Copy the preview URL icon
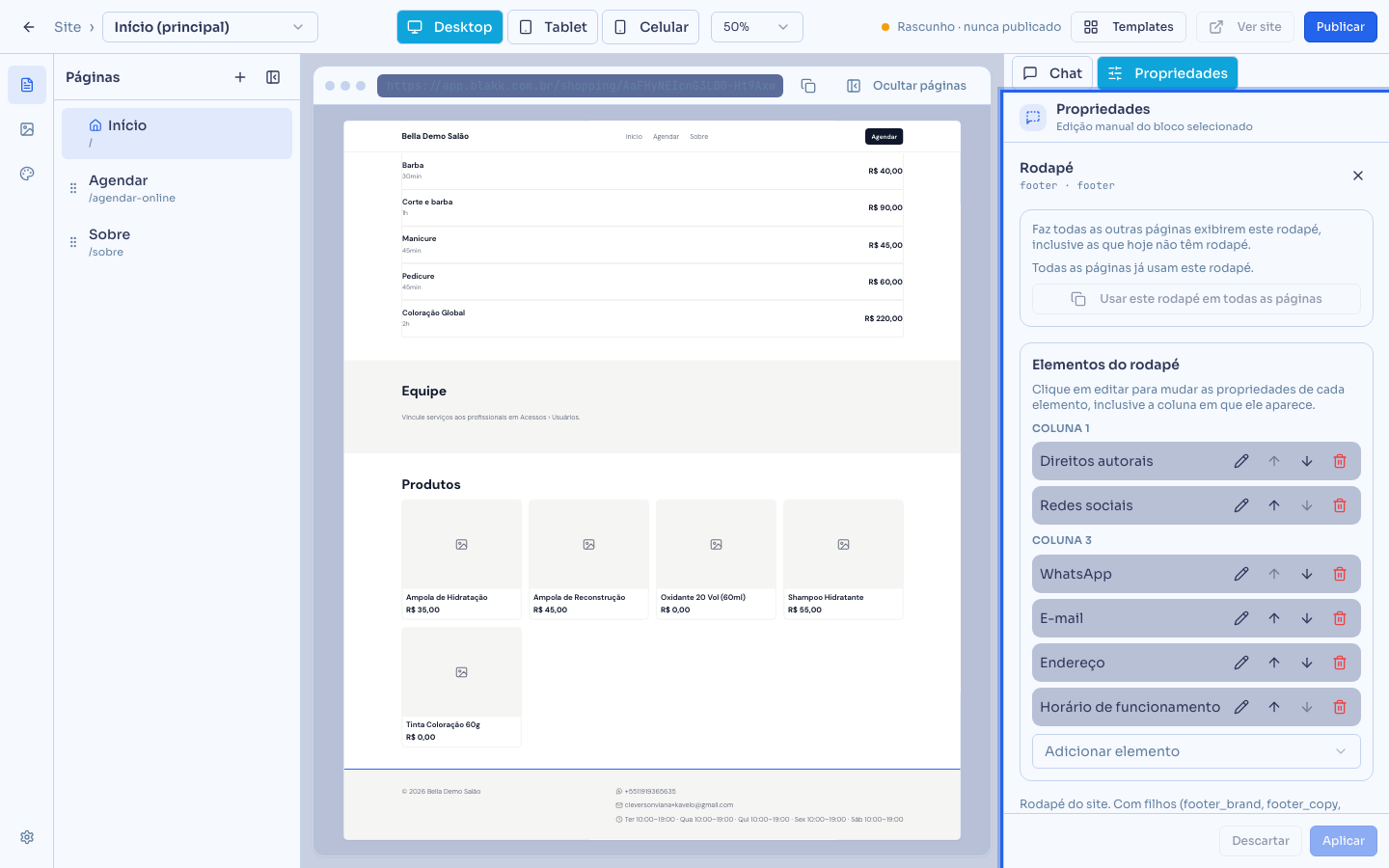 coord(808,86)
